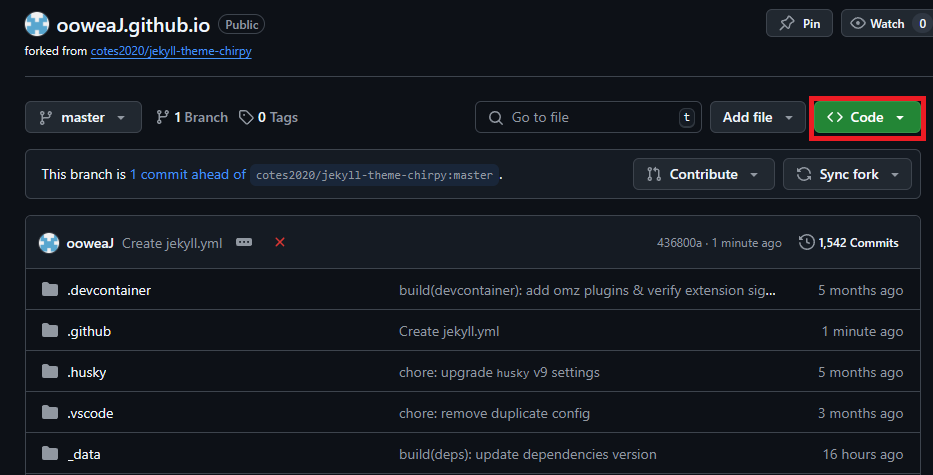Viewport: 933px width, 475px height.
Task: Click the ooweaJ repository owner avatar
Action: (37, 25)
